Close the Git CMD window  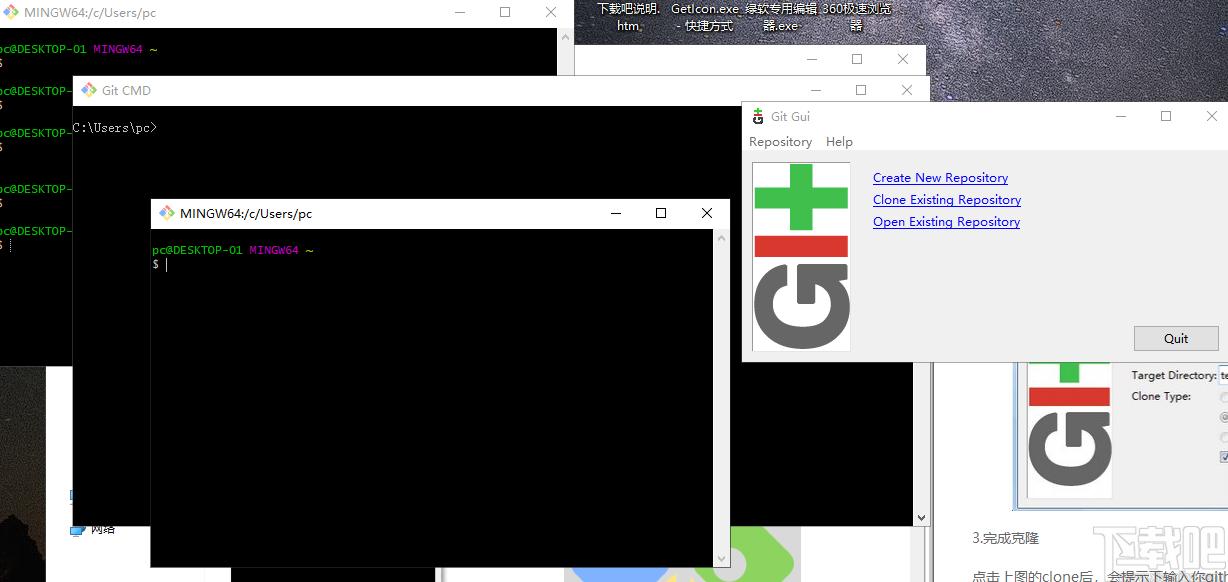tap(907, 90)
